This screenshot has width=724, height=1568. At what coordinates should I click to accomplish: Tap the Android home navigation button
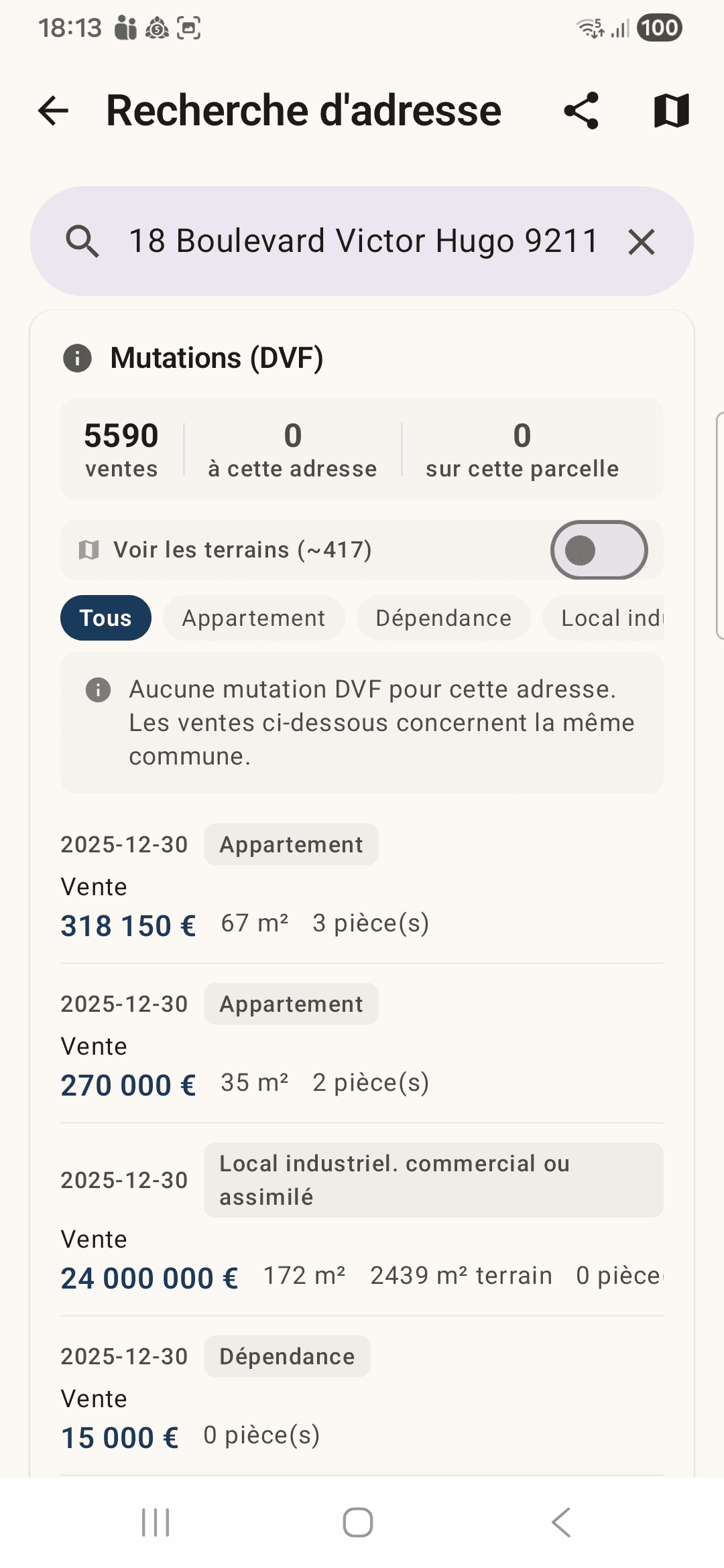coord(358,1522)
